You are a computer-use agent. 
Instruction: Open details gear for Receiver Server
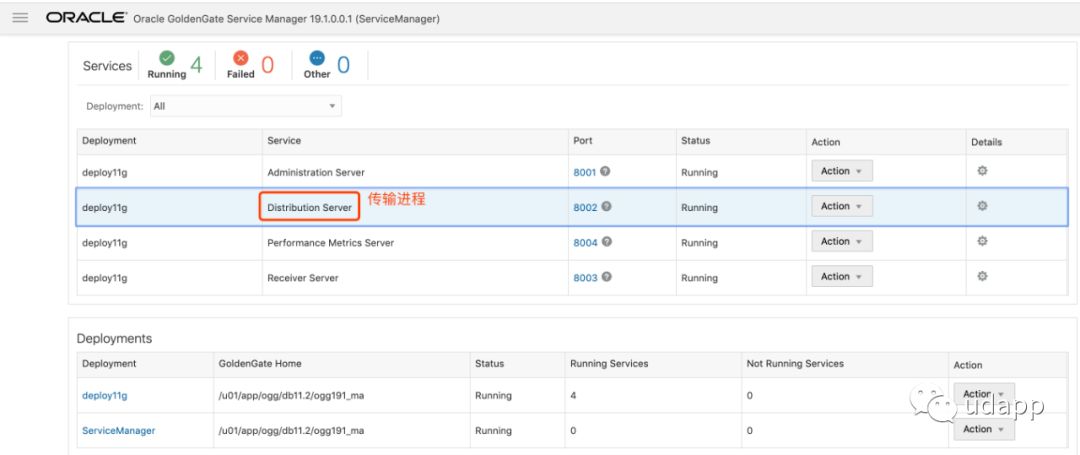pyautogui.click(x=982, y=276)
